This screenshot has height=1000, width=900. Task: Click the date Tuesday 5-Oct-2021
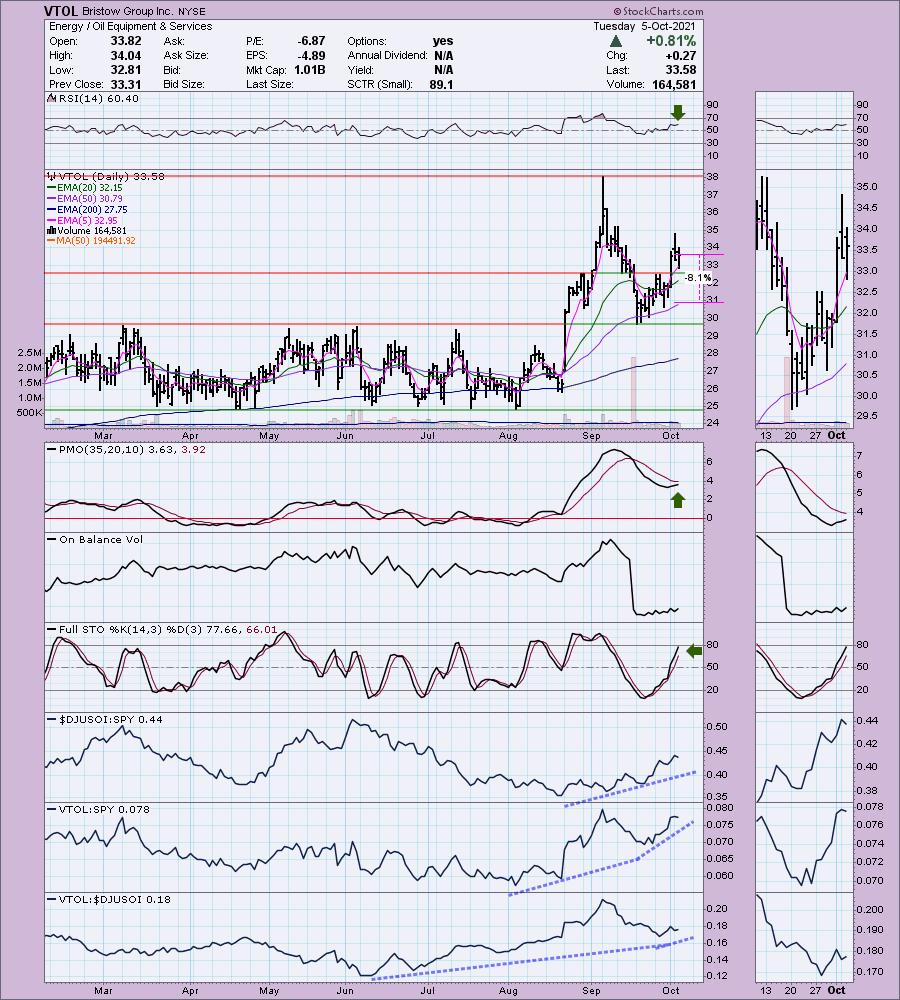pos(644,26)
